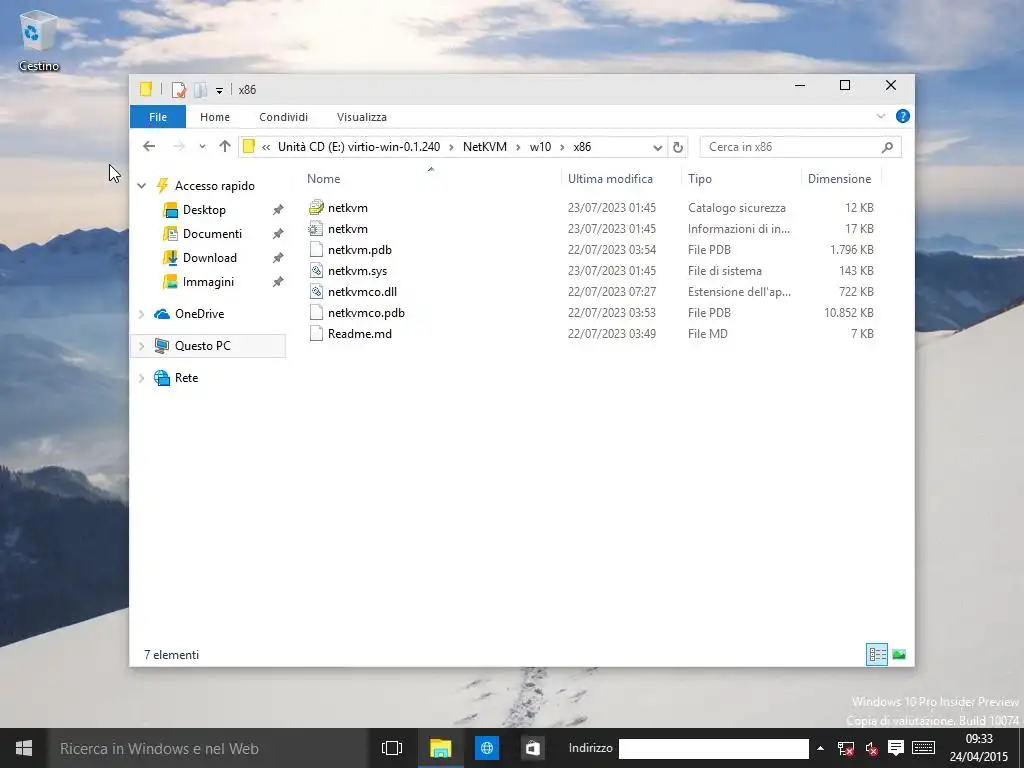
Task: Expand the OneDrive tree node
Action: (x=142, y=314)
